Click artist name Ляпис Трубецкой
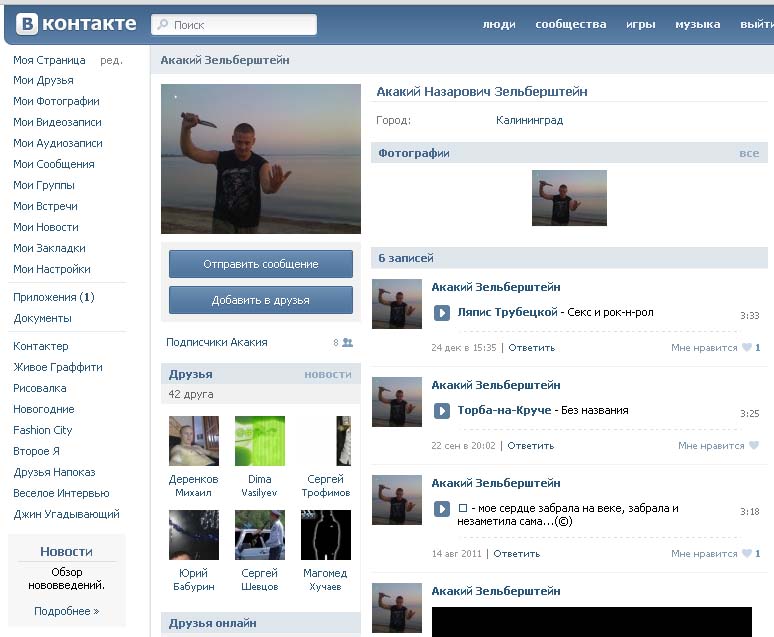This screenshot has height=637, width=774. [507, 312]
